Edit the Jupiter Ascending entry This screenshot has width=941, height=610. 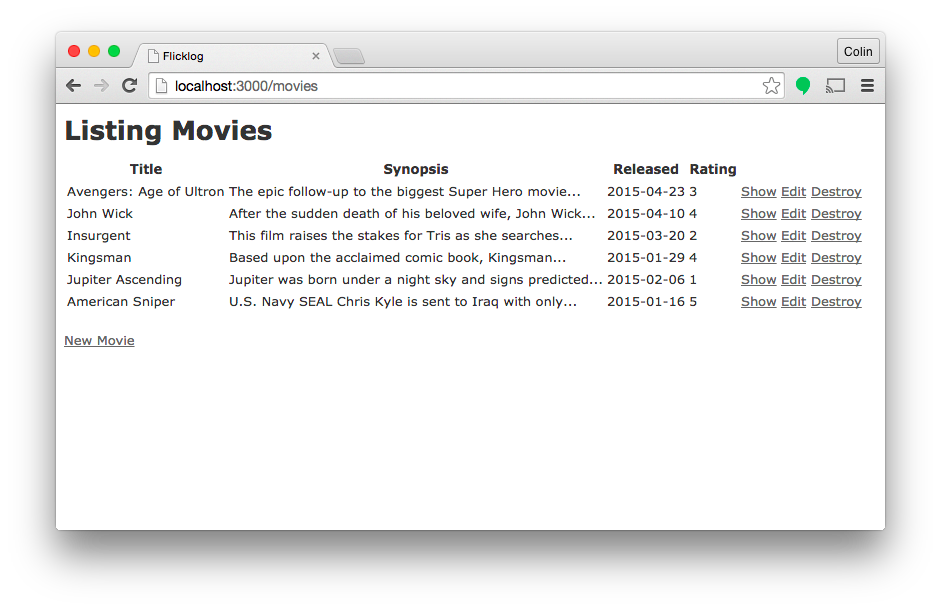tap(793, 280)
